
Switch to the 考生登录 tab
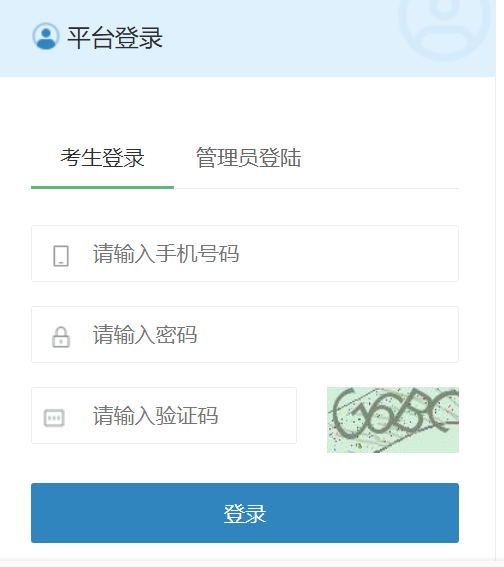tap(102, 158)
